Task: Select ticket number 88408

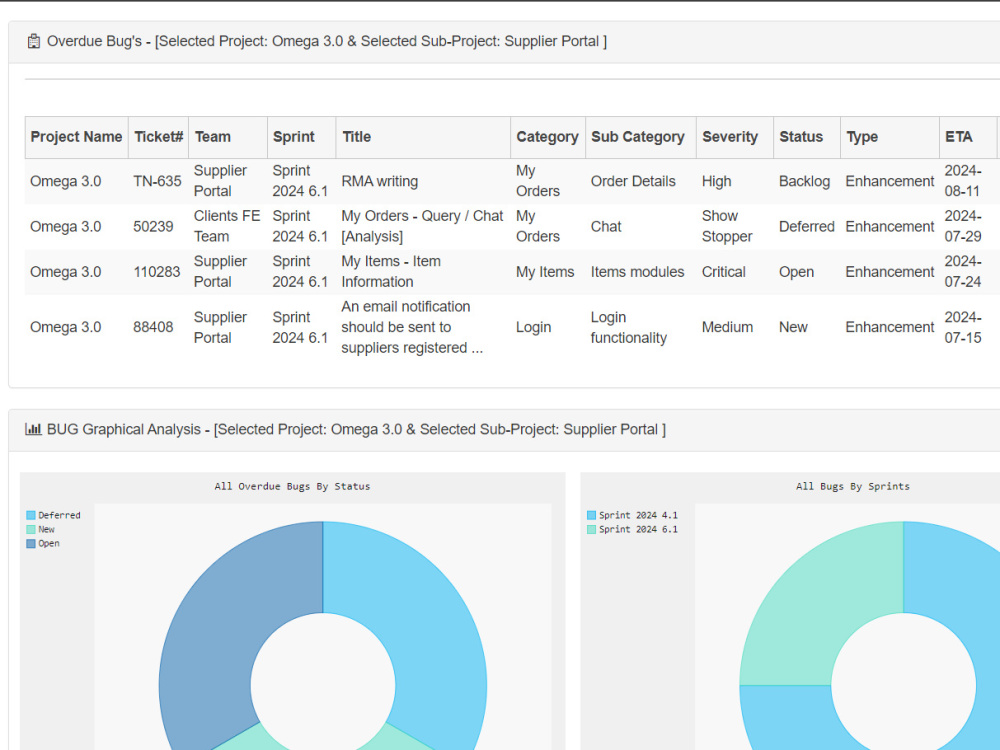Action: pyautogui.click(x=153, y=327)
